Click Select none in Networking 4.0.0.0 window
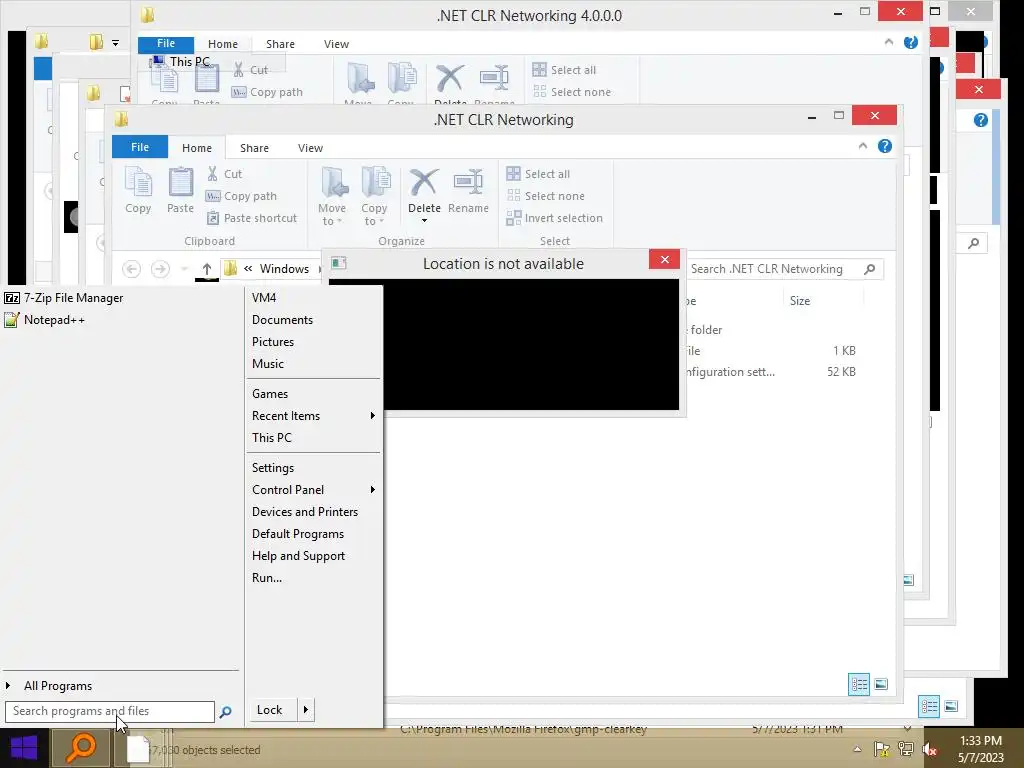Image resolution: width=1024 pixels, height=768 pixels. (x=572, y=92)
